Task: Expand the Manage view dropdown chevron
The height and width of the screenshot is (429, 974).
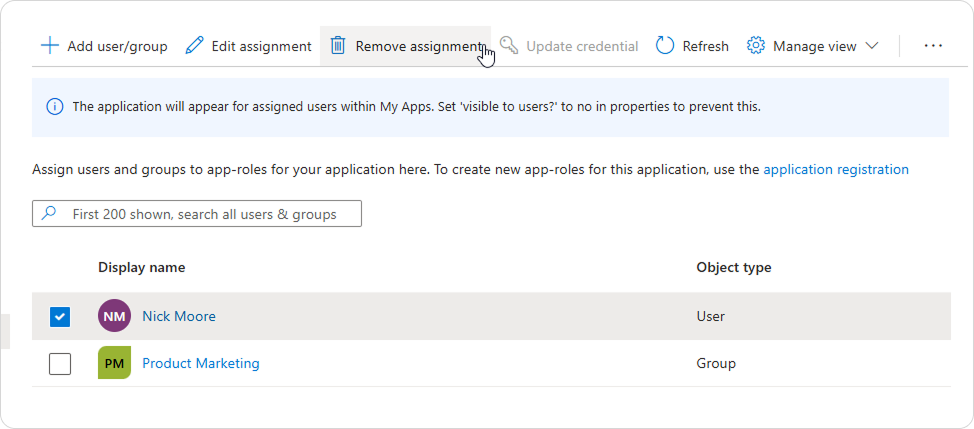Action: click(872, 46)
